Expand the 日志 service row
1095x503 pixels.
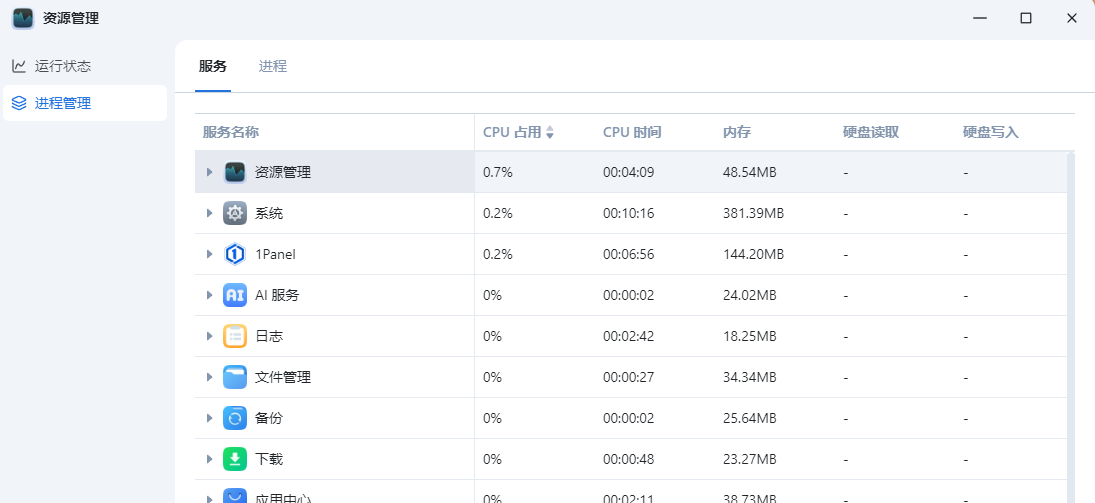point(210,336)
